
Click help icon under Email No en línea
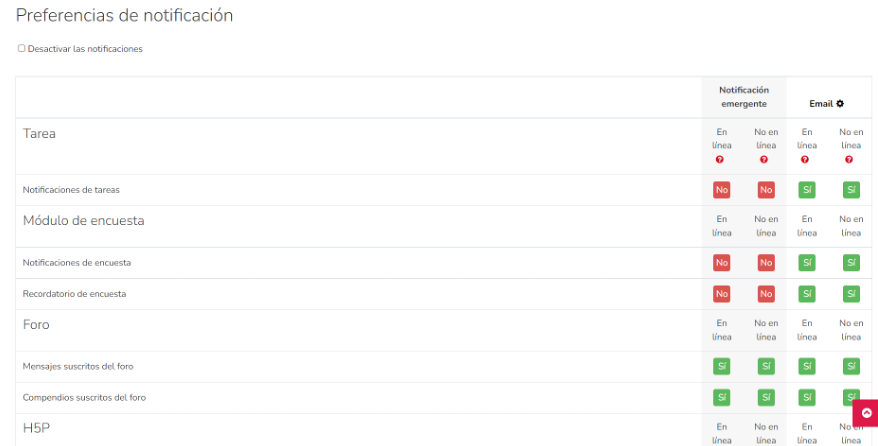pyautogui.click(x=850, y=160)
